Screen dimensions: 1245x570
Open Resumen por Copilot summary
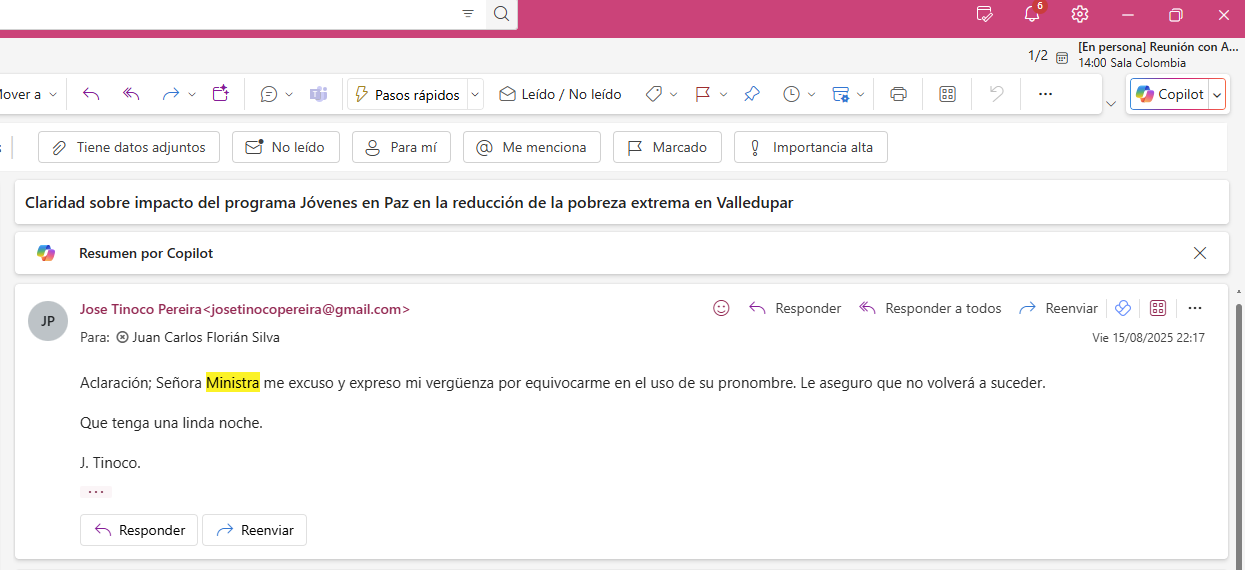pyautogui.click(x=146, y=253)
